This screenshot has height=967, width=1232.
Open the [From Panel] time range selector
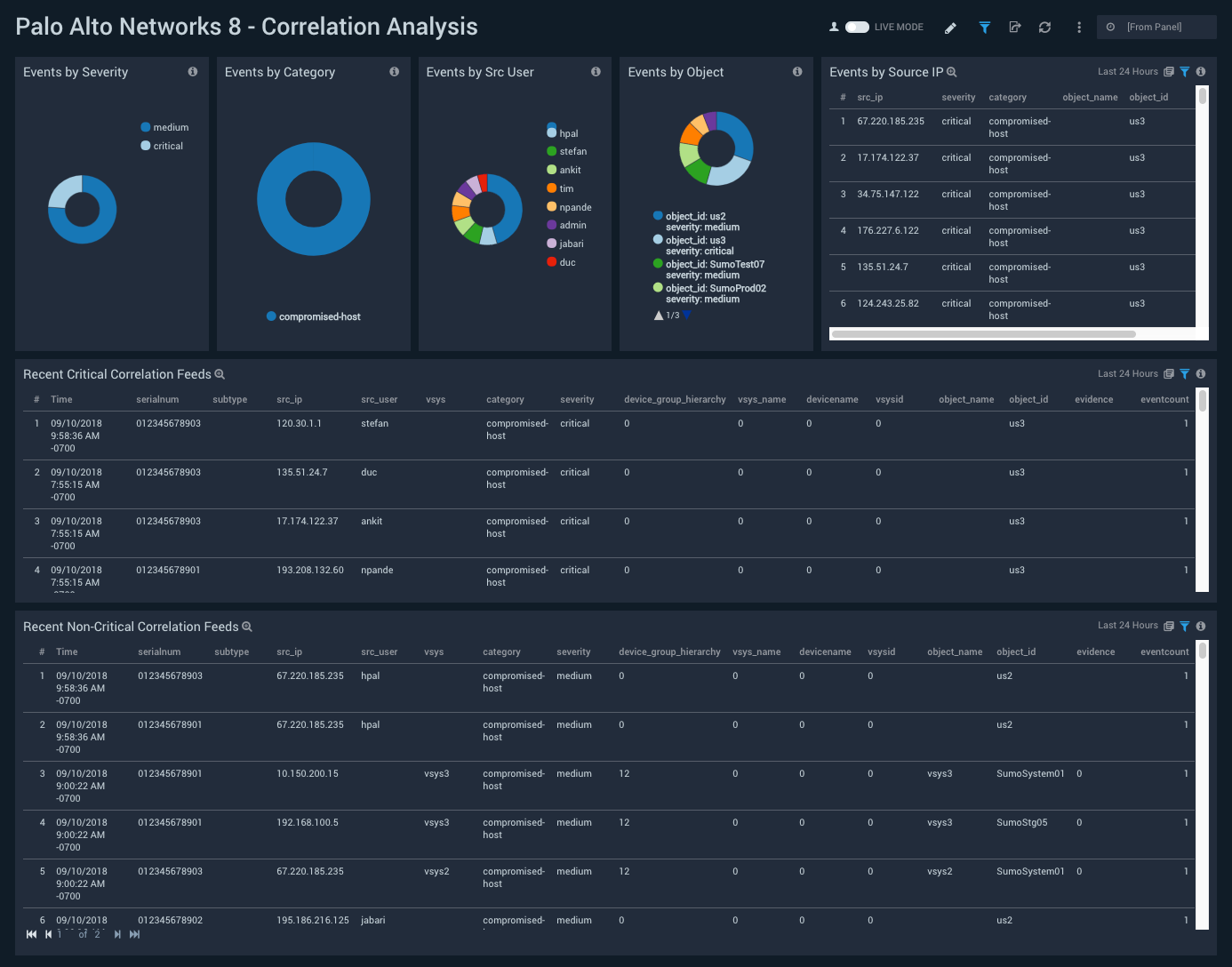pyautogui.click(x=1156, y=27)
